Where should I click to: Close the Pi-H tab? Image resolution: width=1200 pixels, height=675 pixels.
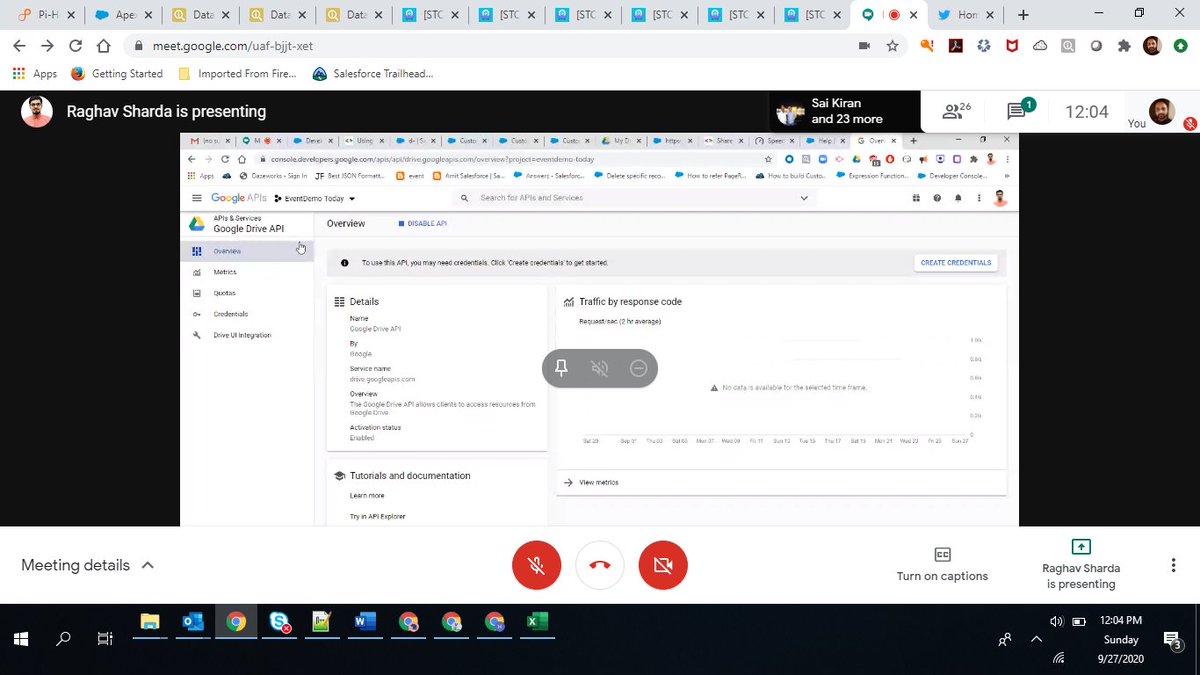[x=69, y=15]
